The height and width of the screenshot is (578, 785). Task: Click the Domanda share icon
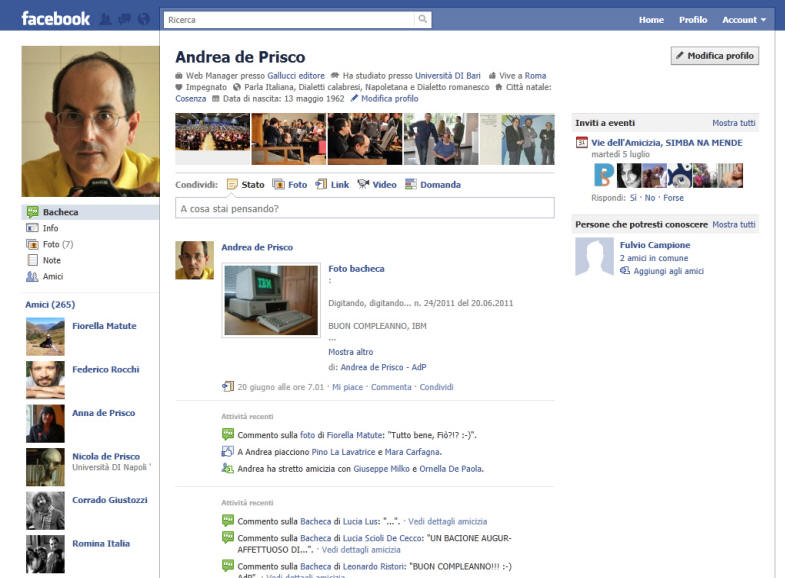[x=411, y=184]
